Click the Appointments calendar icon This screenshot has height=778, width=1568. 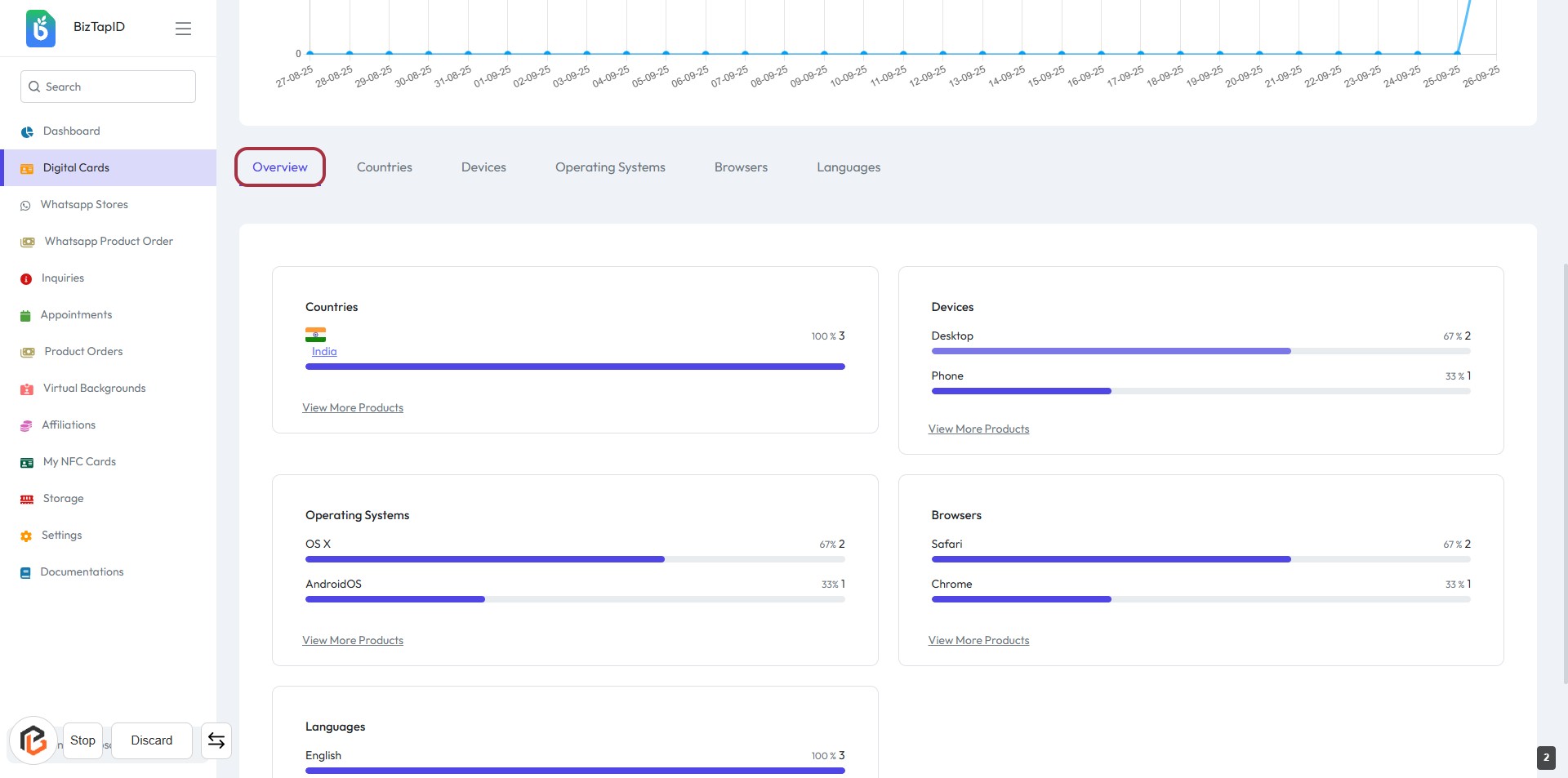[25, 316]
